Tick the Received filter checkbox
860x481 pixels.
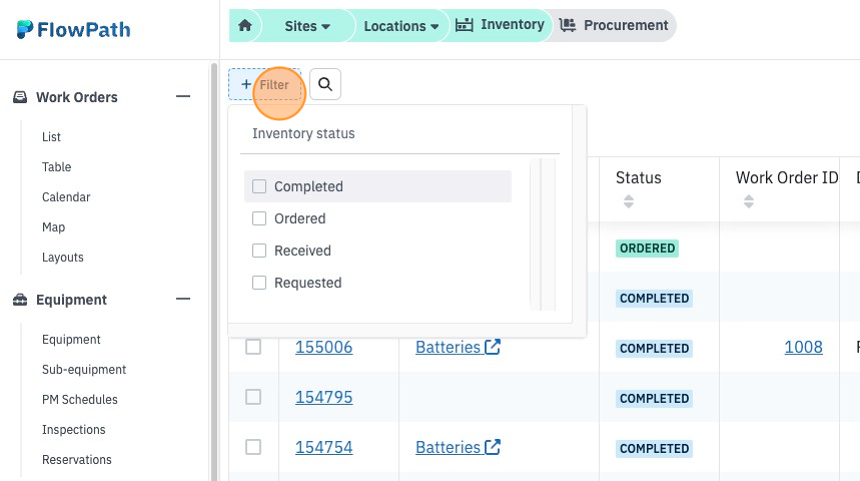pos(259,251)
